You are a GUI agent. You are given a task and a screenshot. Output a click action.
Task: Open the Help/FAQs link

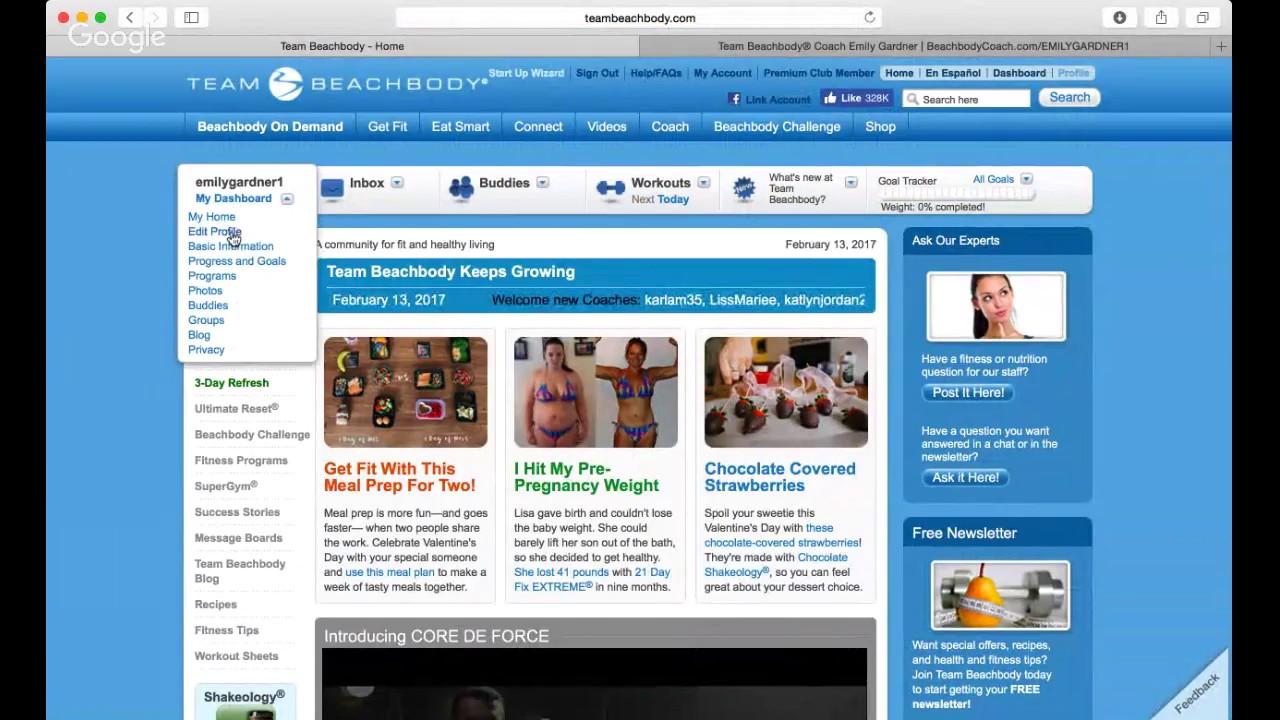656,73
